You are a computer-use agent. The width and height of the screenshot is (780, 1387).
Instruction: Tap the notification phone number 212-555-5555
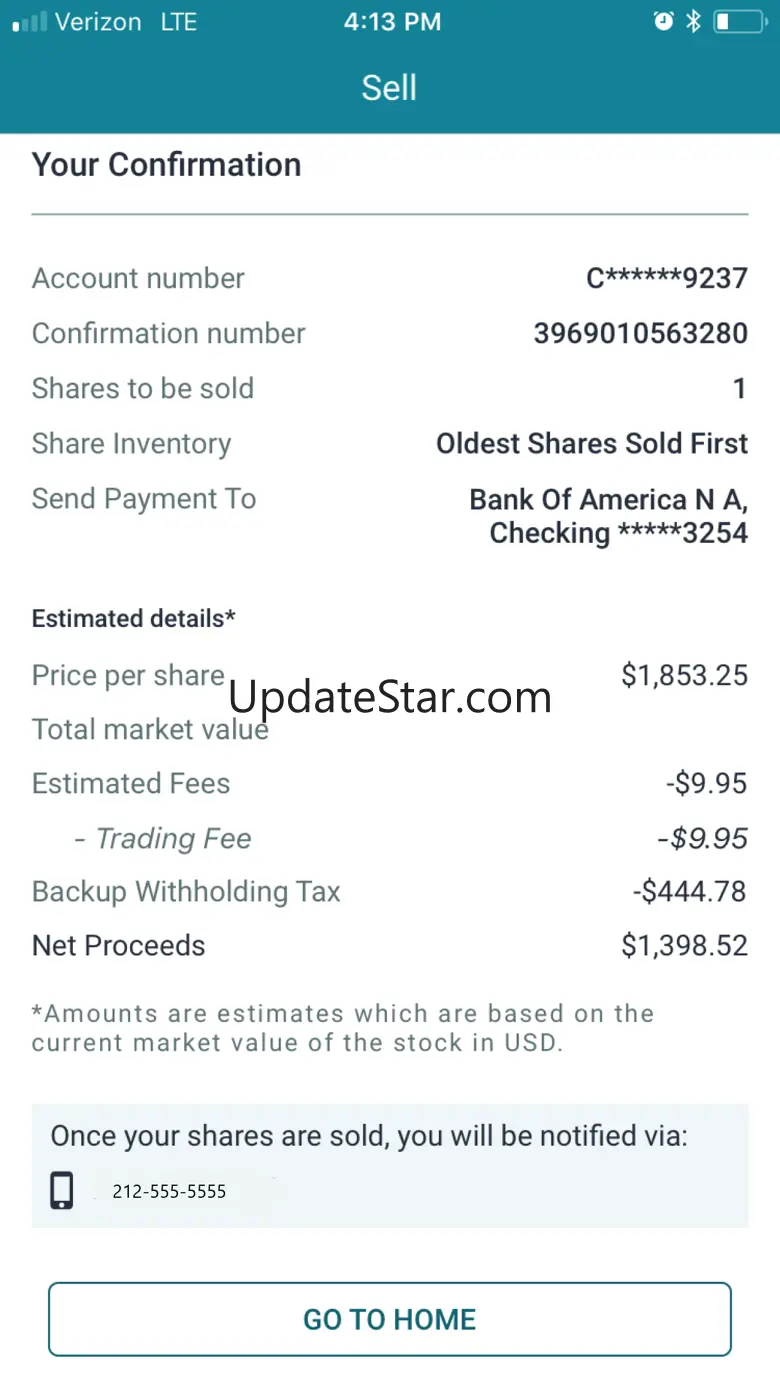pos(169,1191)
